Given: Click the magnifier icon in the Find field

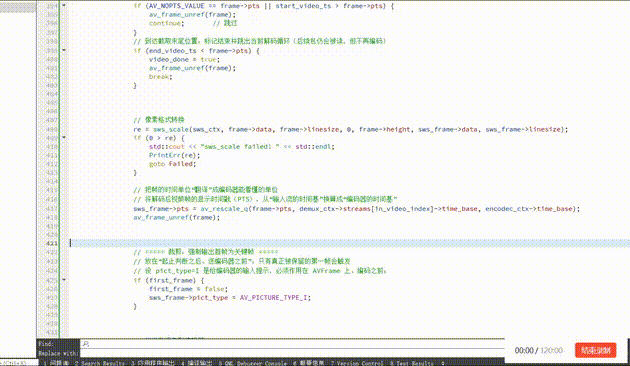Looking at the screenshot, I should point(86,344).
